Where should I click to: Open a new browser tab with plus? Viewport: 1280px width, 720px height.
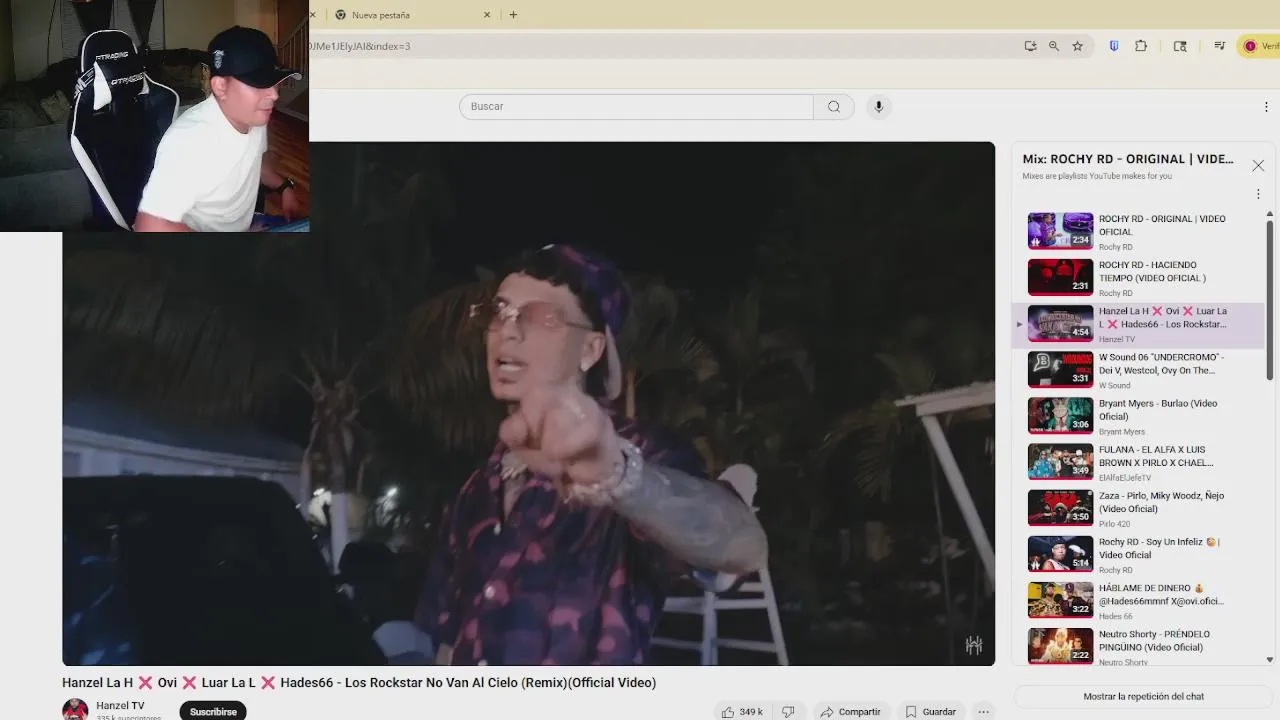513,15
